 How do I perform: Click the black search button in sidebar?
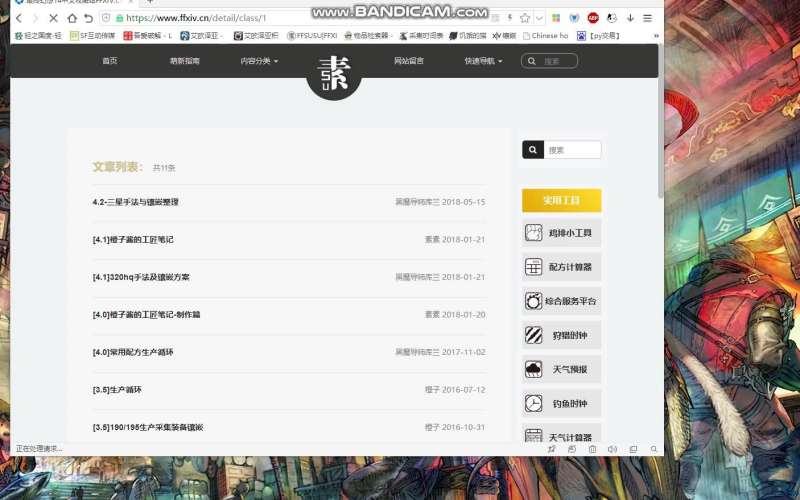pyautogui.click(x=533, y=150)
